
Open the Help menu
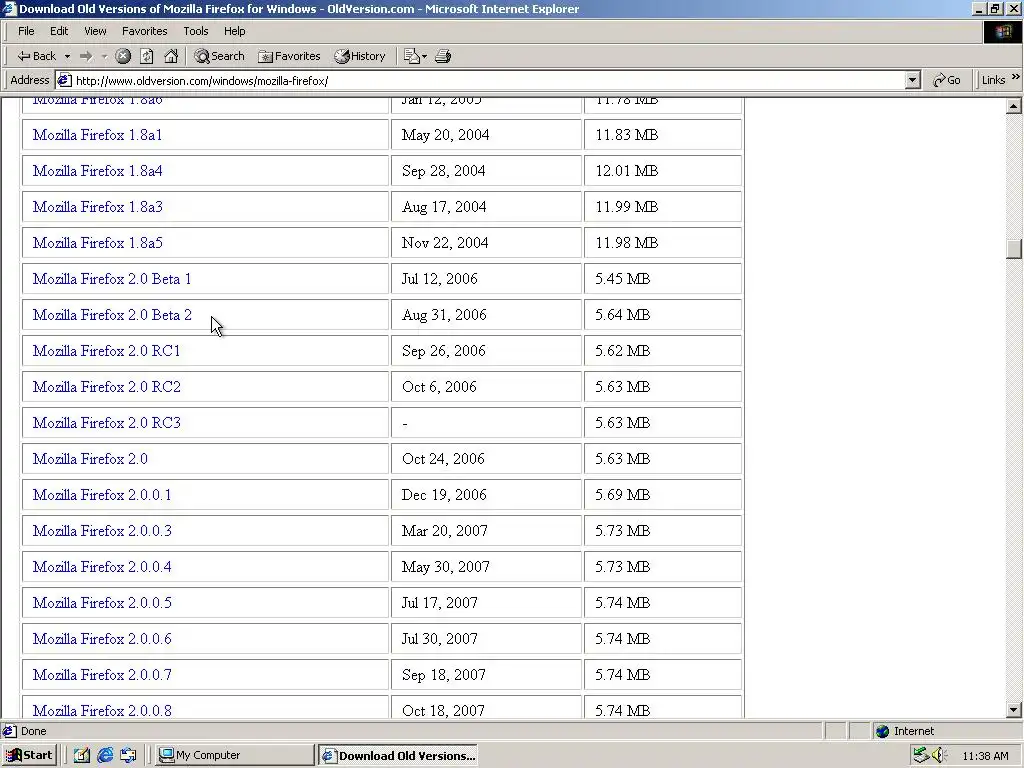point(234,31)
